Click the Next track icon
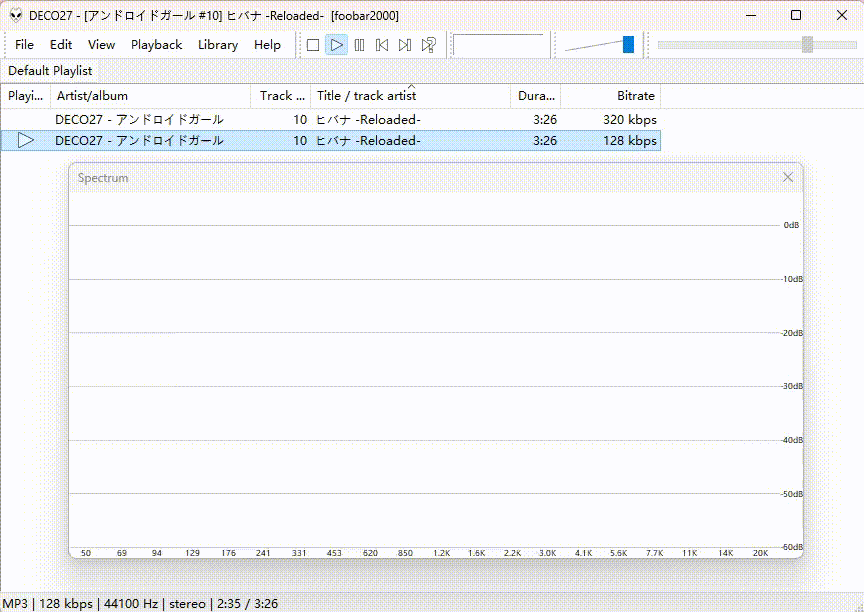 click(x=405, y=44)
